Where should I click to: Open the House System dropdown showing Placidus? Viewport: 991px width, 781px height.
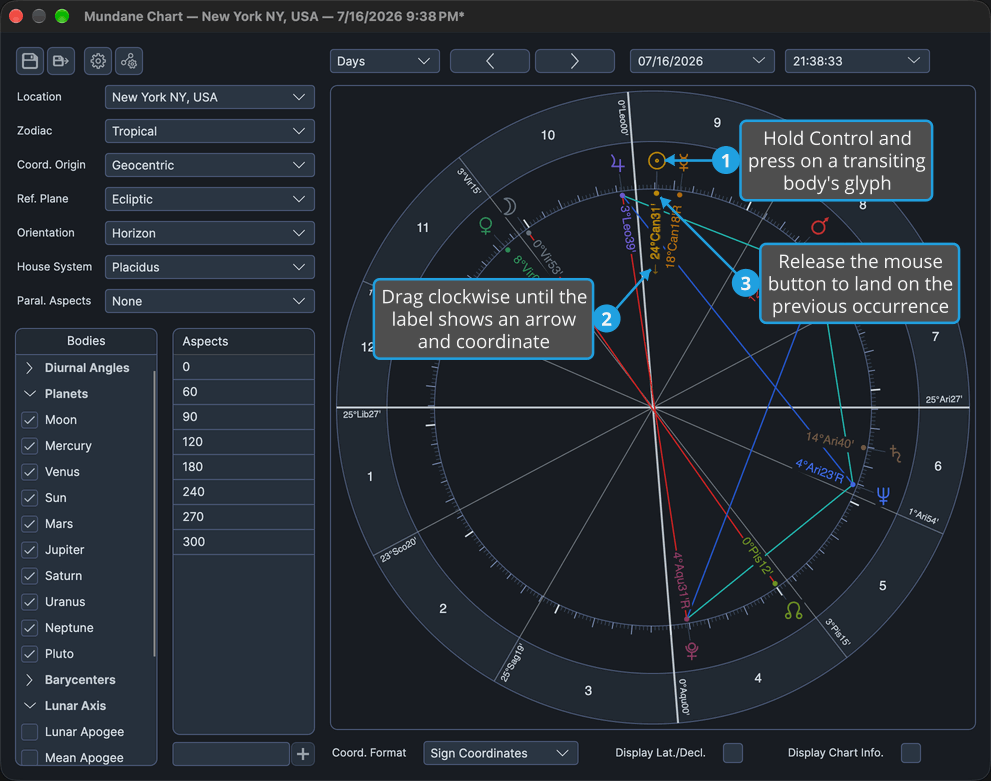click(210, 267)
